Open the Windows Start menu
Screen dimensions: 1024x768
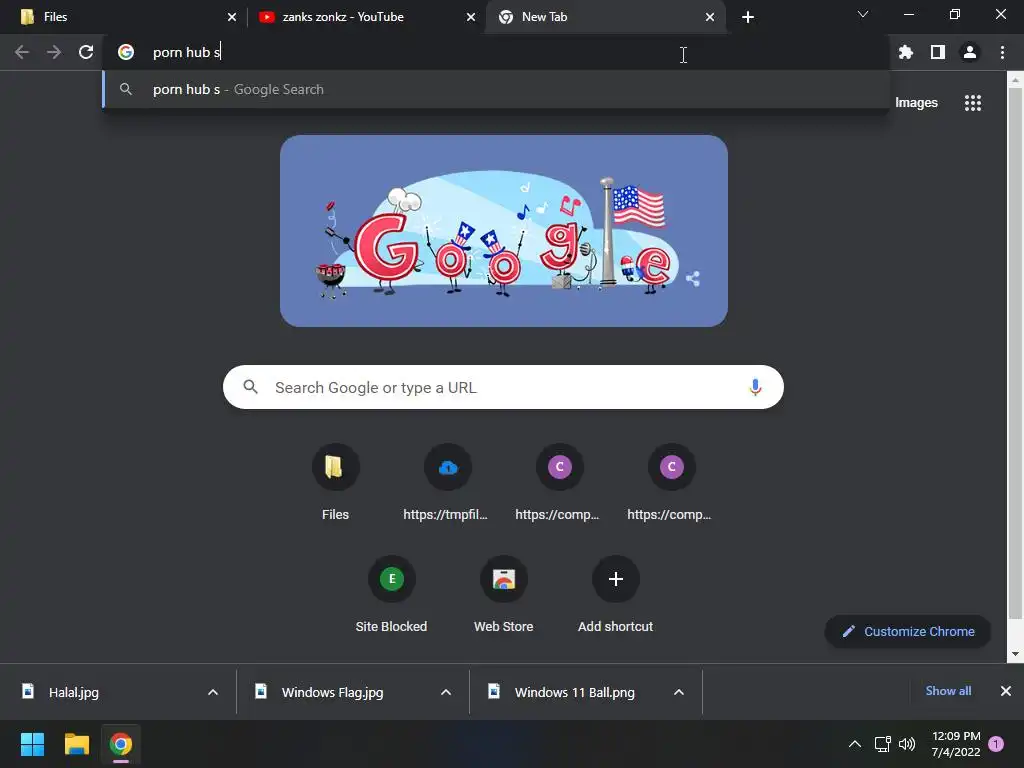(x=32, y=744)
